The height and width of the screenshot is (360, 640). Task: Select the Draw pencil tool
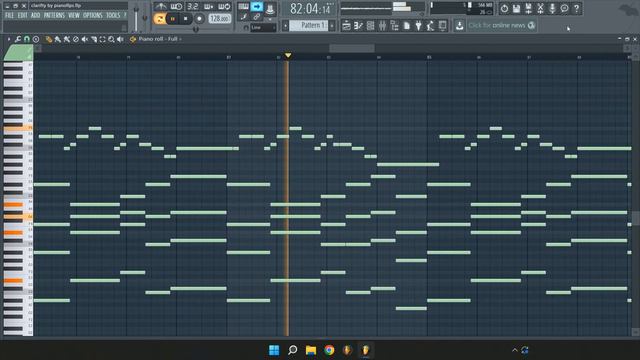pos(49,39)
